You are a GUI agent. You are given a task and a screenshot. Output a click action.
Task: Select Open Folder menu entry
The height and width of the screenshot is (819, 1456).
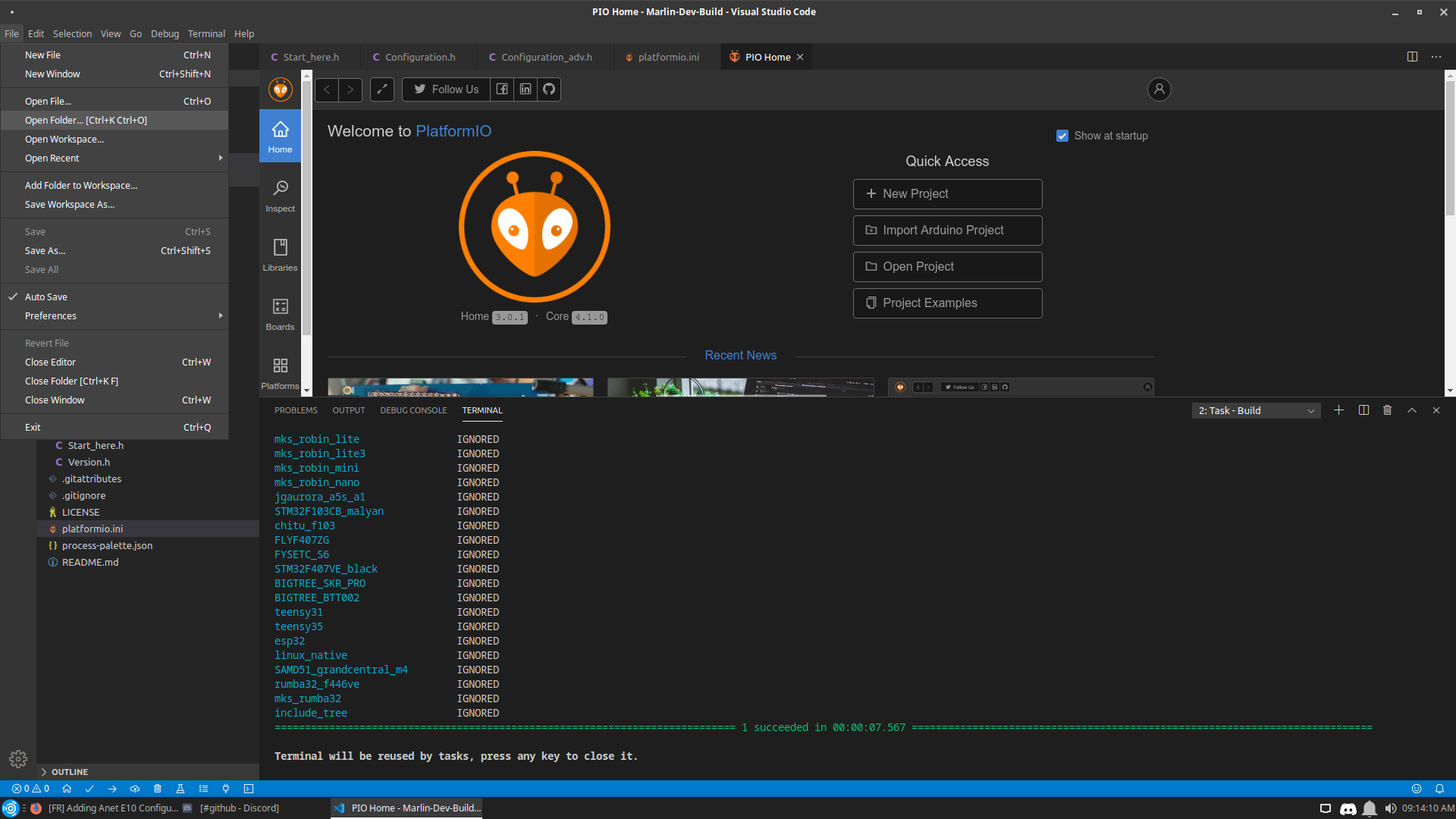coord(86,120)
